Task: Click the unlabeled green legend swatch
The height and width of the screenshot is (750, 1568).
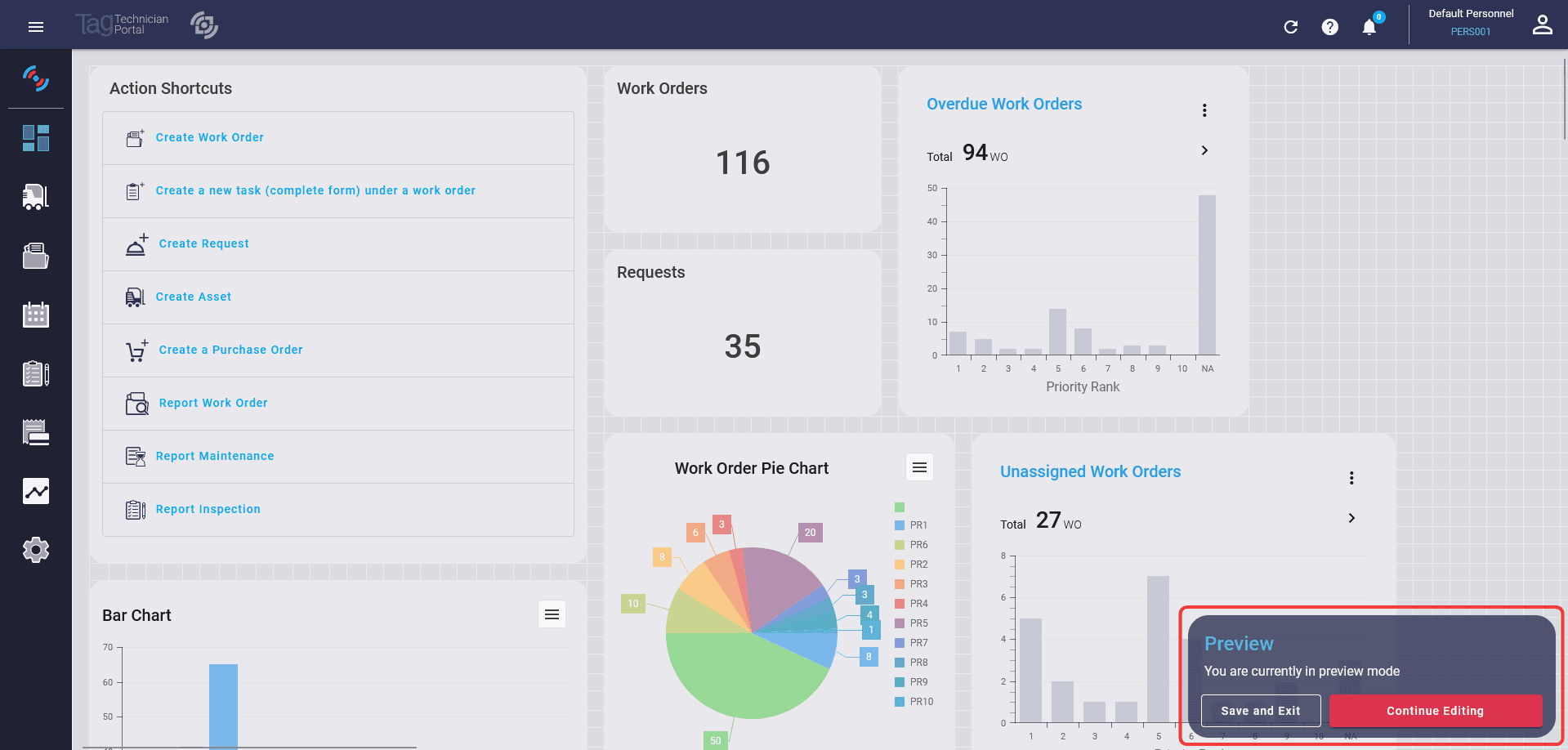Action: pos(900,507)
